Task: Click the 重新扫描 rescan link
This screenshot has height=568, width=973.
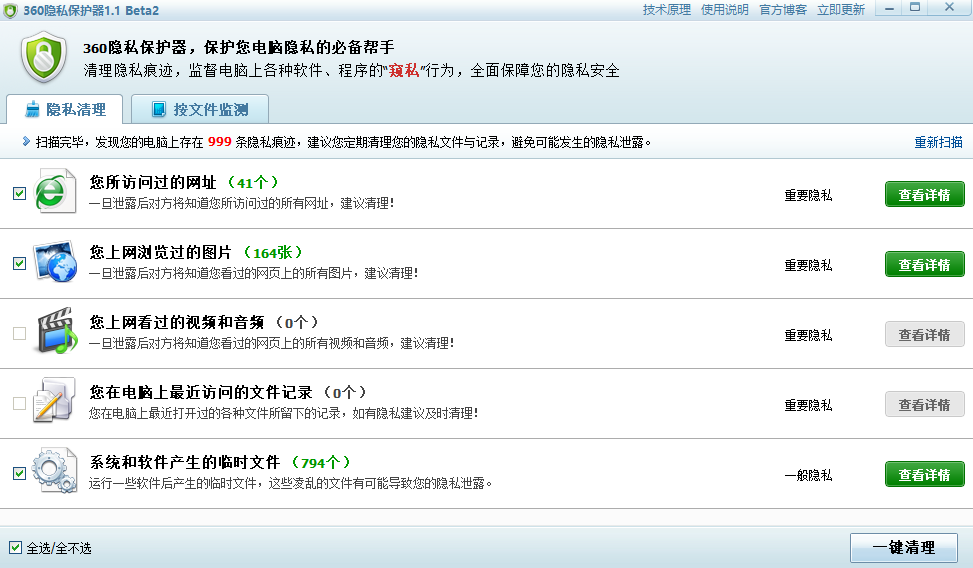Action: tap(938, 142)
